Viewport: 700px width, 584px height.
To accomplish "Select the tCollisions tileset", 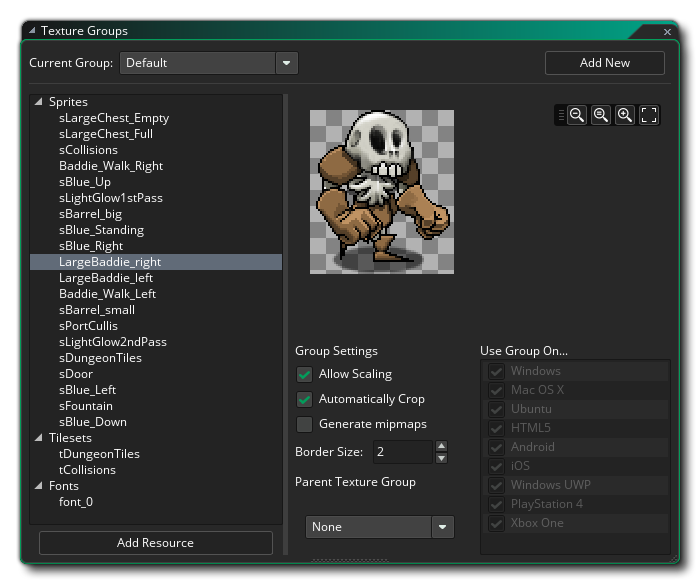I will 156,470.
